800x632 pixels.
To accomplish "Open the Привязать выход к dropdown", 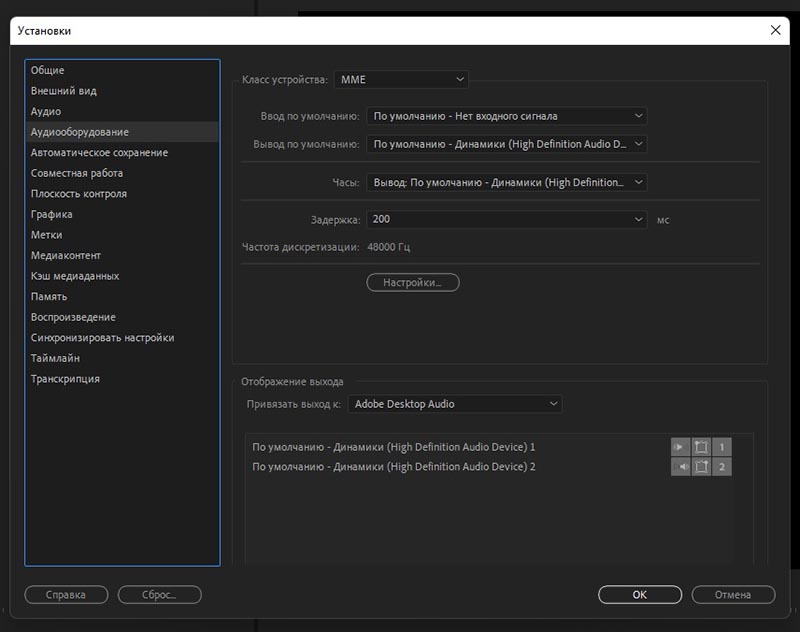I will pos(455,404).
